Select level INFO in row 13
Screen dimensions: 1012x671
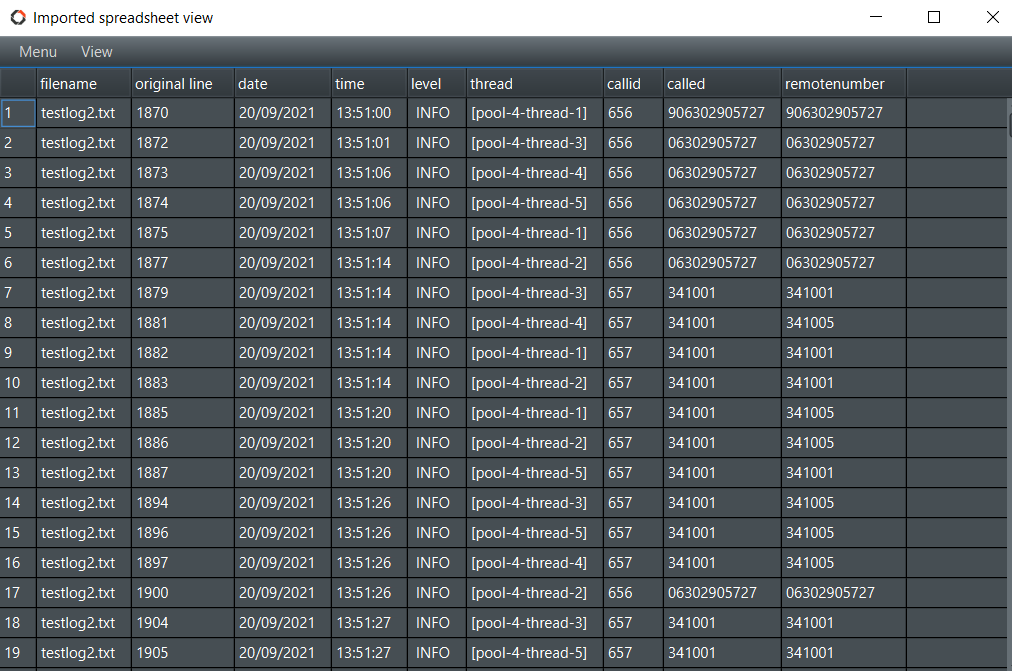437,473
